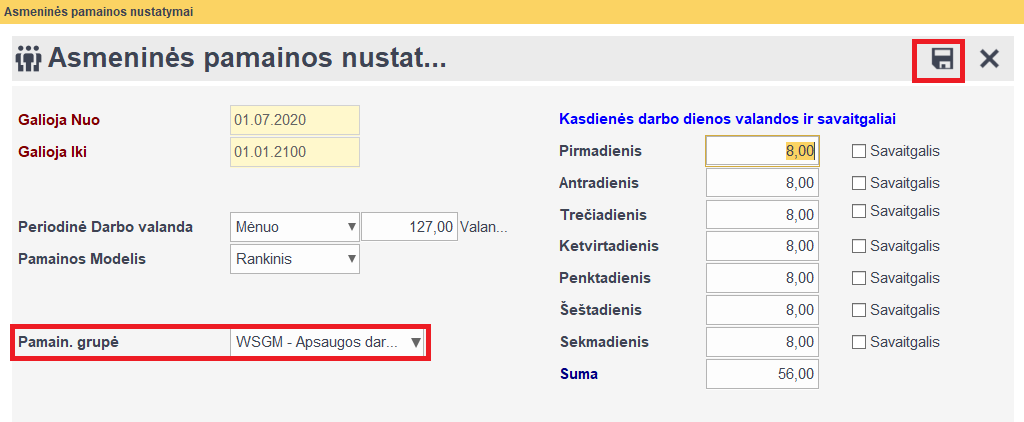Image resolution: width=1024 pixels, height=422 pixels.
Task: Enable Savaitgalis for Šeštadienis
Action: pos(858,310)
